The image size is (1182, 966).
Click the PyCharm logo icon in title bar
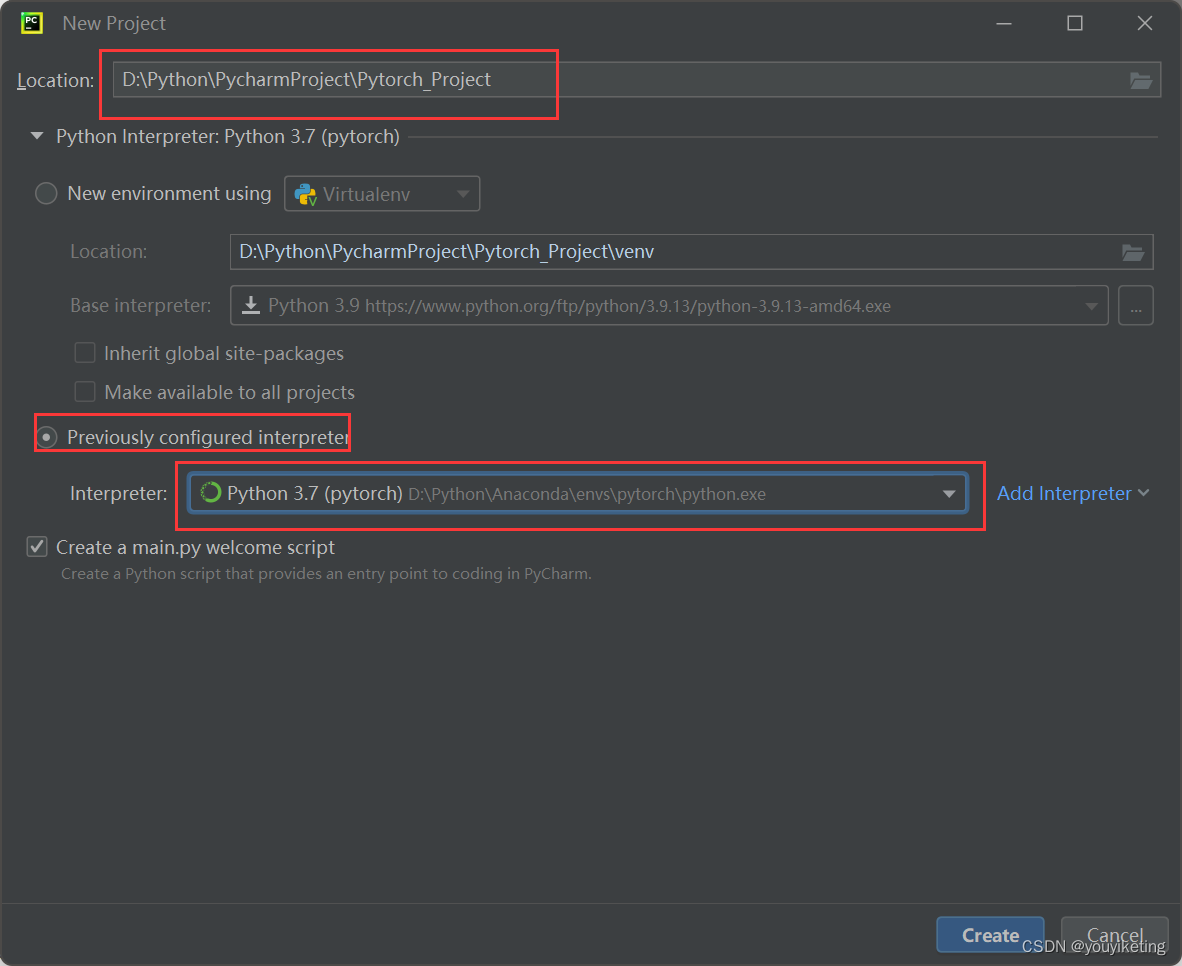[x=32, y=23]
